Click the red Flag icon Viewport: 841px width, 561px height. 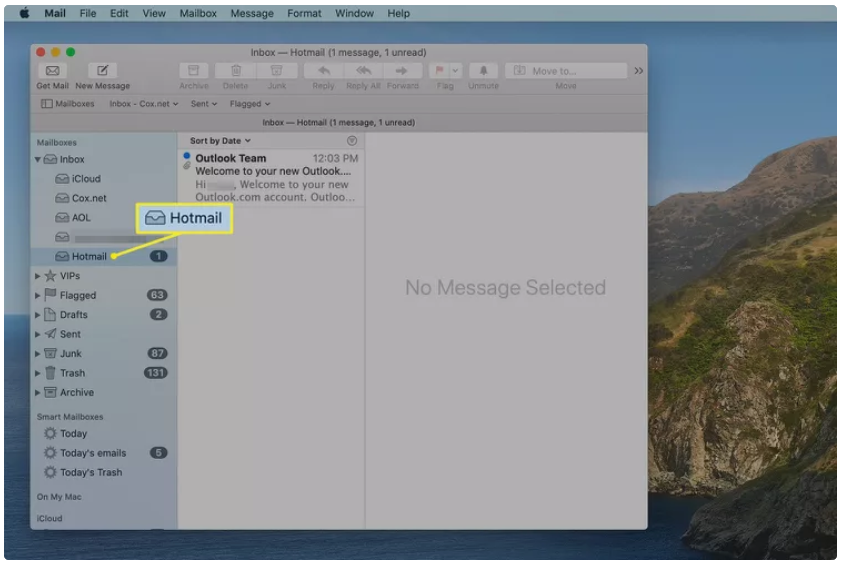439,71
